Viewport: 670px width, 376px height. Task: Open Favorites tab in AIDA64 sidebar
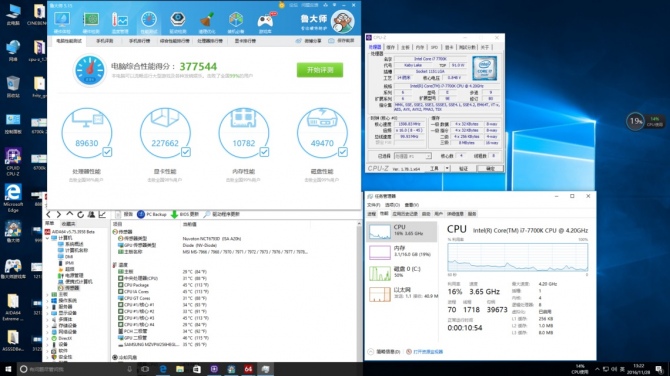(68, 224)
